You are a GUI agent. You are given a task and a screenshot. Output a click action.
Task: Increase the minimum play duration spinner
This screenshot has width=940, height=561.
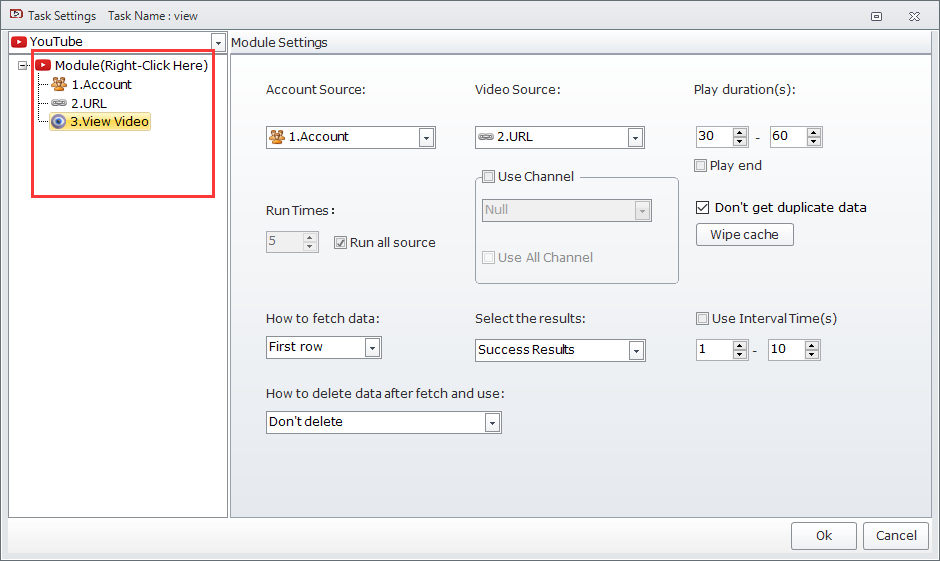740,132
